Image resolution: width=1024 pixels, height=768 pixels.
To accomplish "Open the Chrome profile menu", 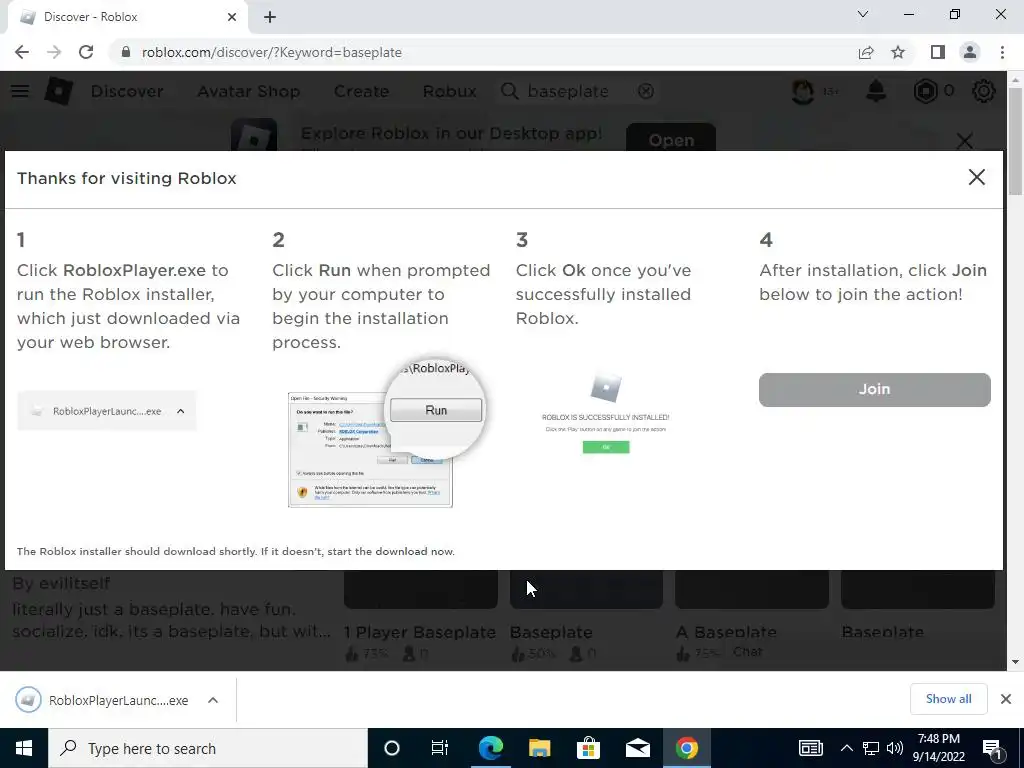I will pyautogui.click(x=970, y=52).
